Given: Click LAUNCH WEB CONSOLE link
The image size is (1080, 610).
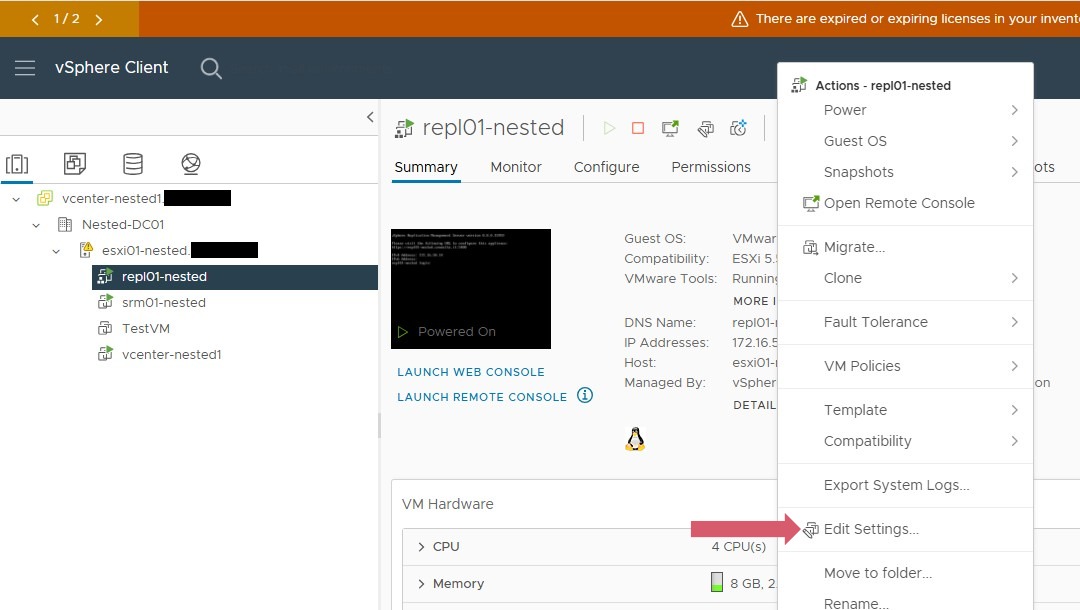Looking at the screenshot, I should tap(470, 372).
